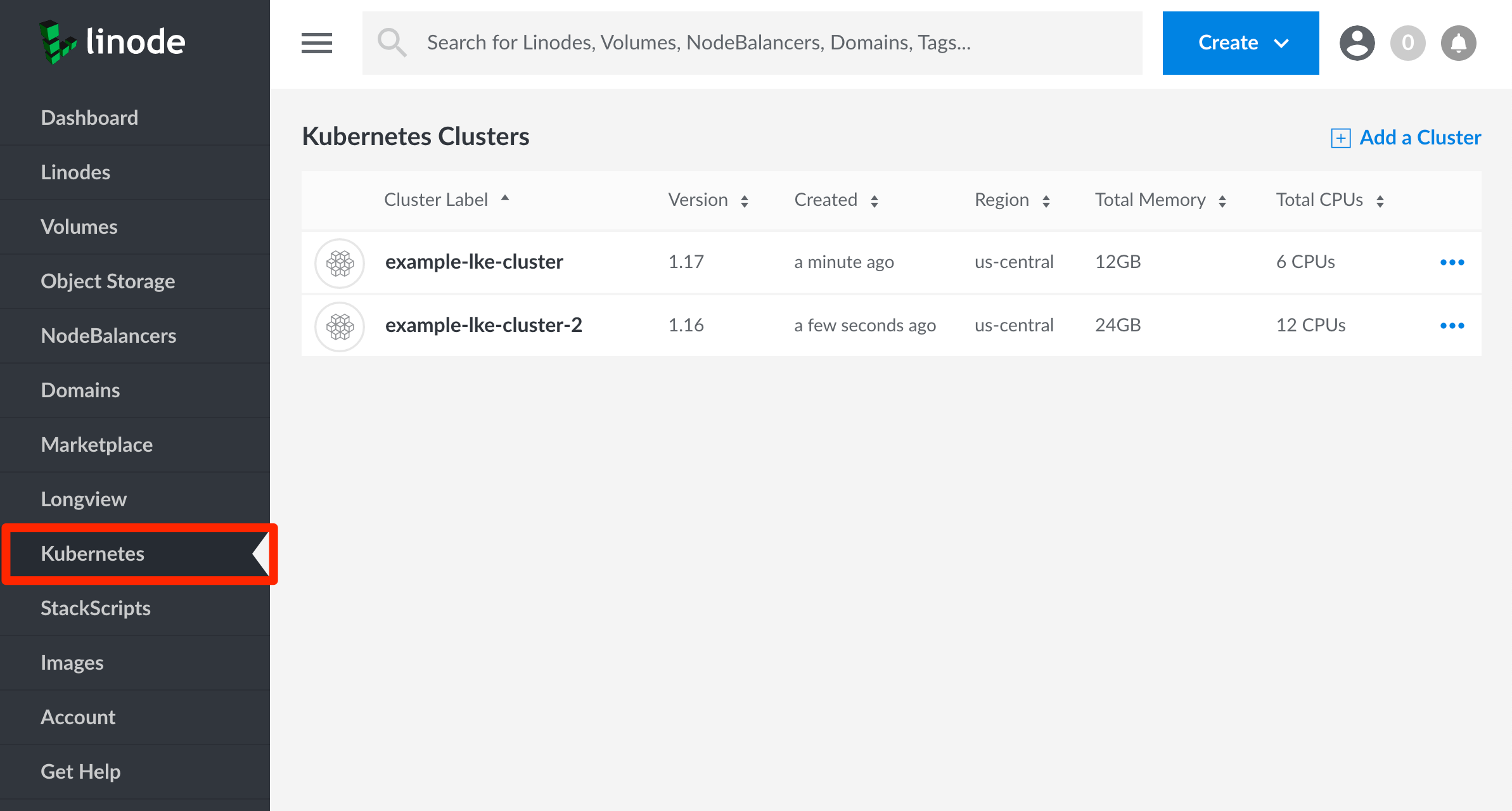Open action menu for example-lke-cluster-2
This screenshot has width=1512, height=811.
pyautogui.click(x=1452, y=326)
